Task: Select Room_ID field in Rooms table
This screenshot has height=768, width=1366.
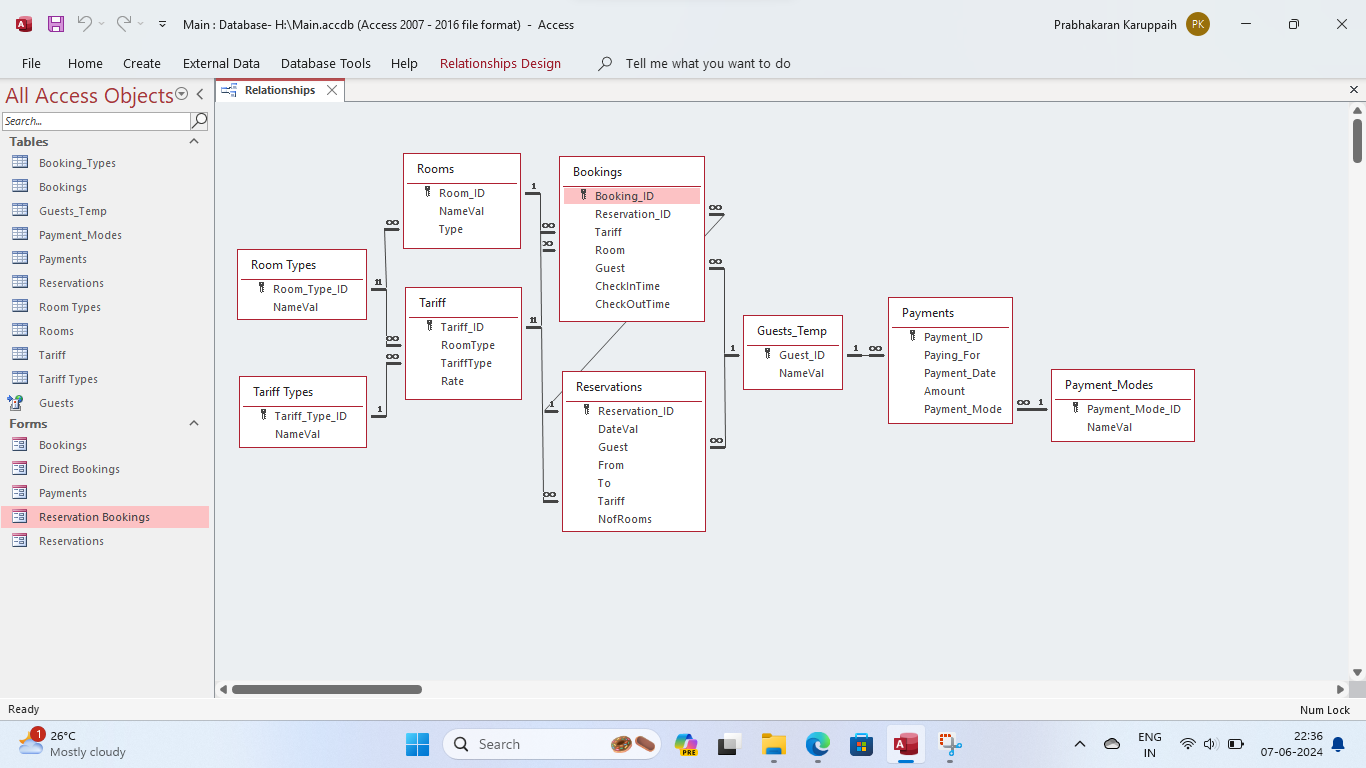Action: (x=462, y=193)
